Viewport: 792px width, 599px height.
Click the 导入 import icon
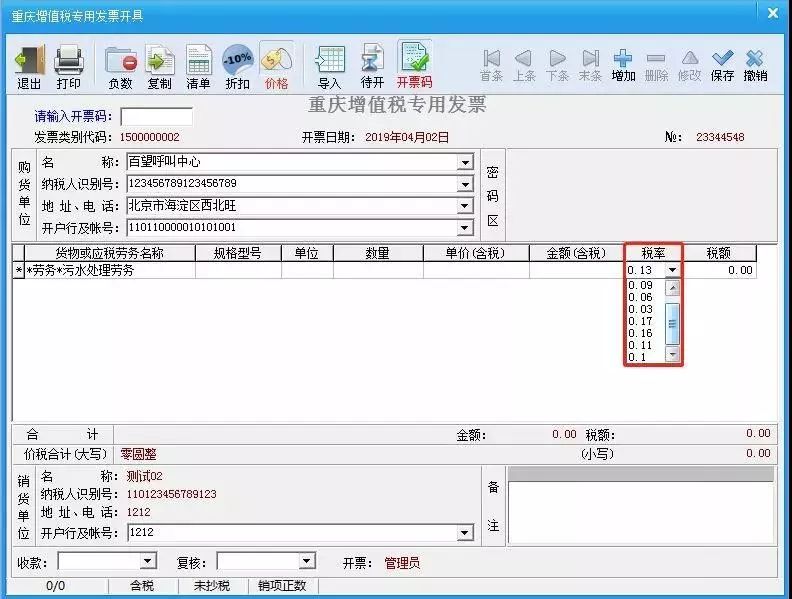(329, 66)
